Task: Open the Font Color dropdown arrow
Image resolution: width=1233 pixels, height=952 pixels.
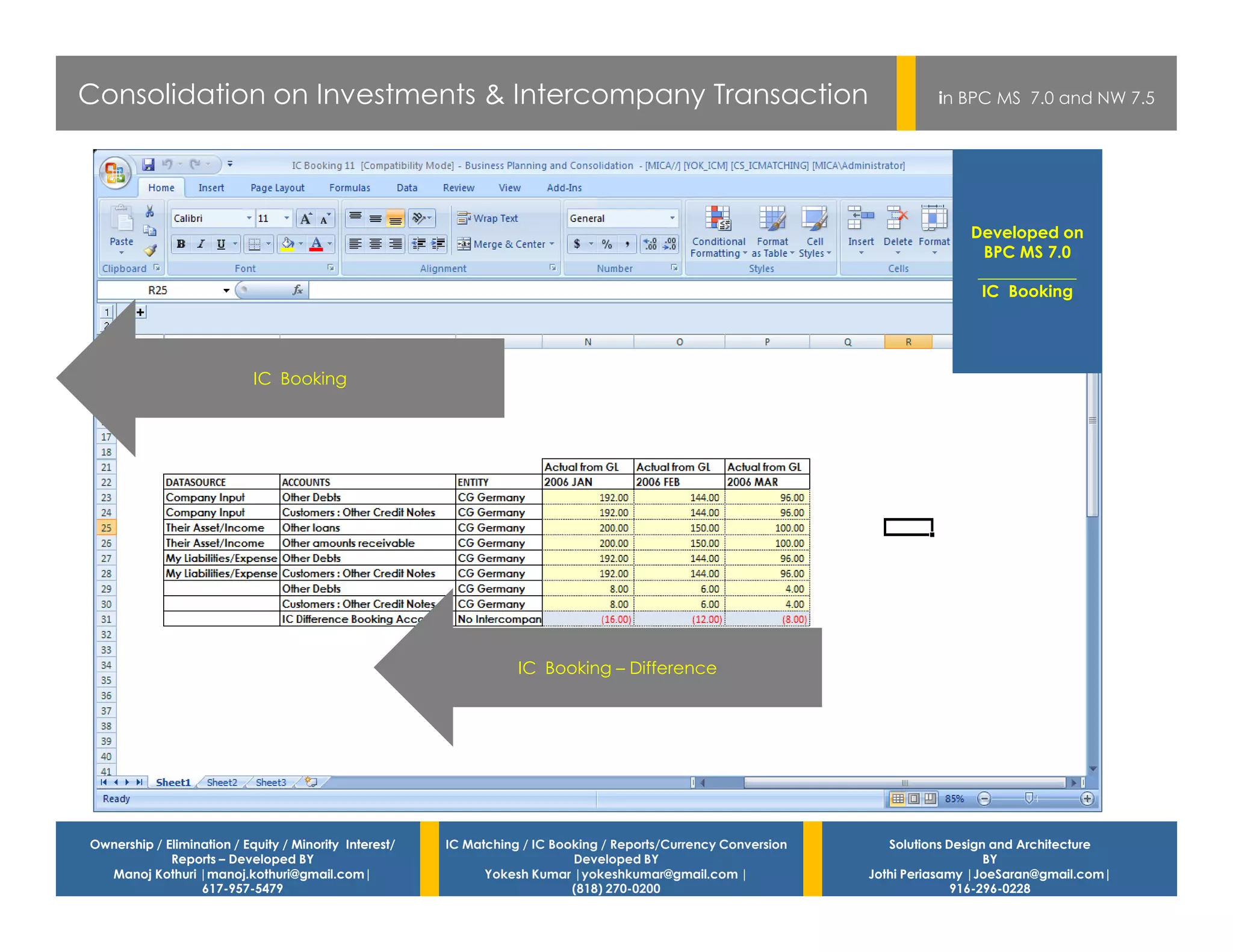Action: (330, 244)
